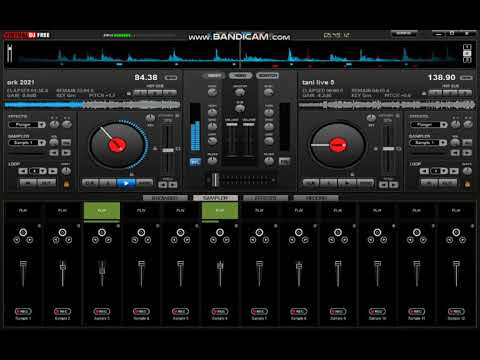480x360 pixels.
Task: Click the sample 9 volume fader
Action: [x=338, y=264]
